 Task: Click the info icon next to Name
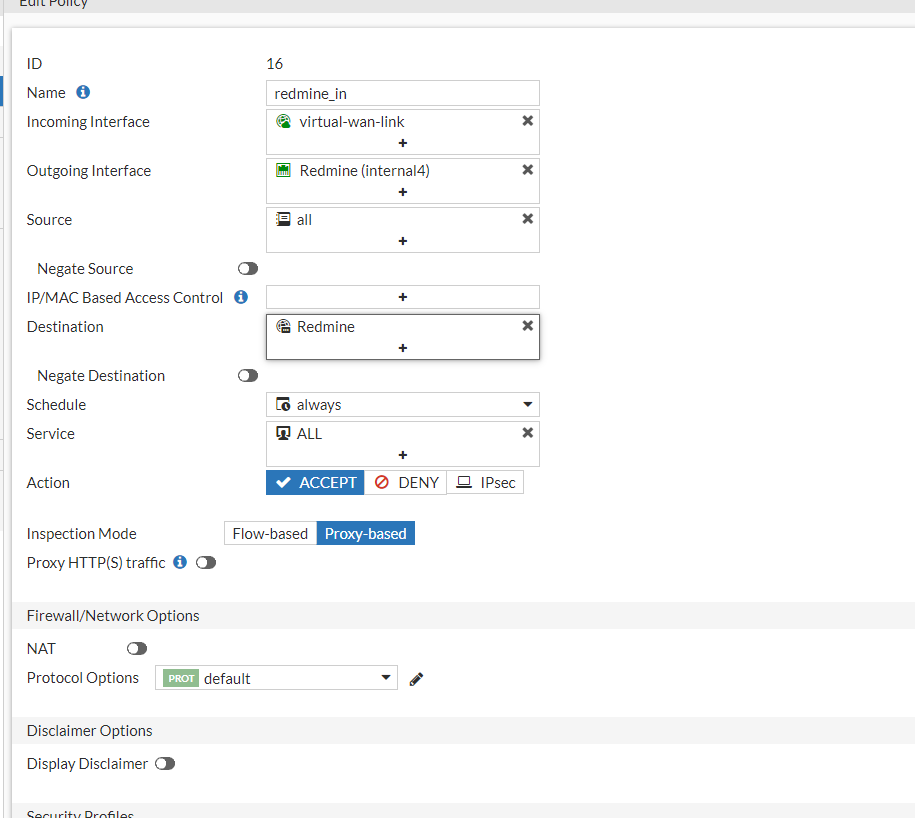83,92
